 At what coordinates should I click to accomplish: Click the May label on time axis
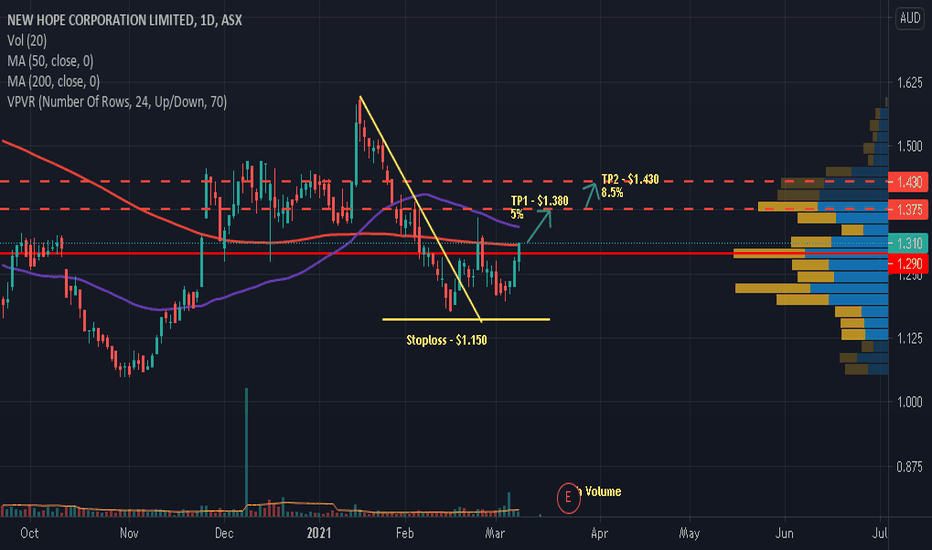click(689, 533)
